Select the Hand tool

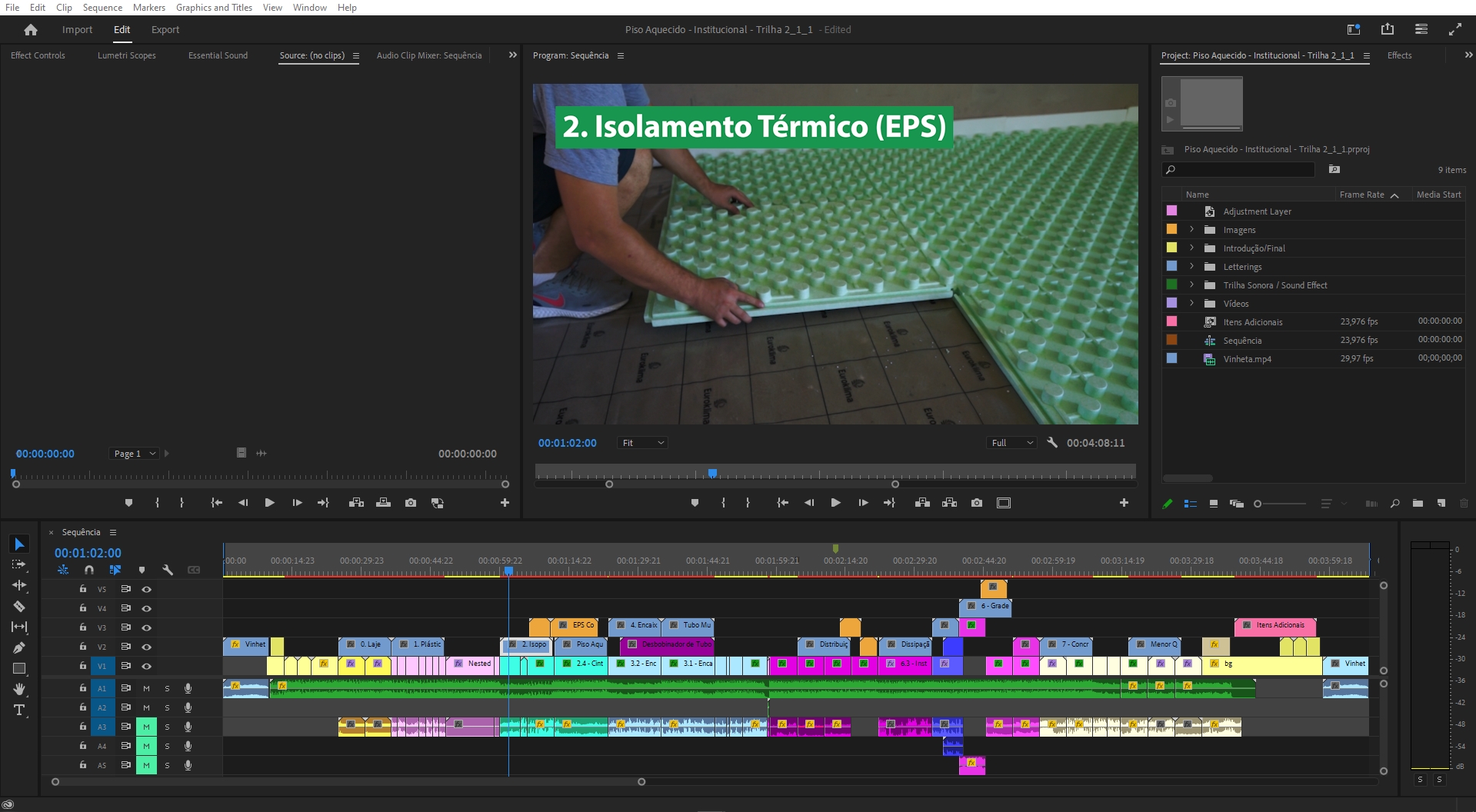[x=19, y=689]
